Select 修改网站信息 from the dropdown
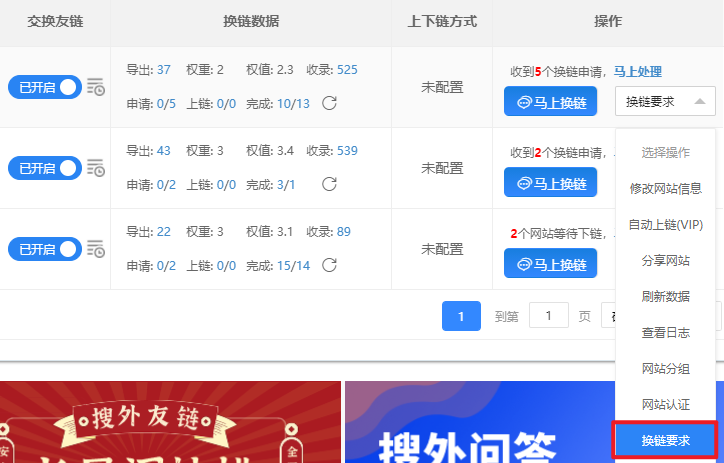 coord(665,188)
